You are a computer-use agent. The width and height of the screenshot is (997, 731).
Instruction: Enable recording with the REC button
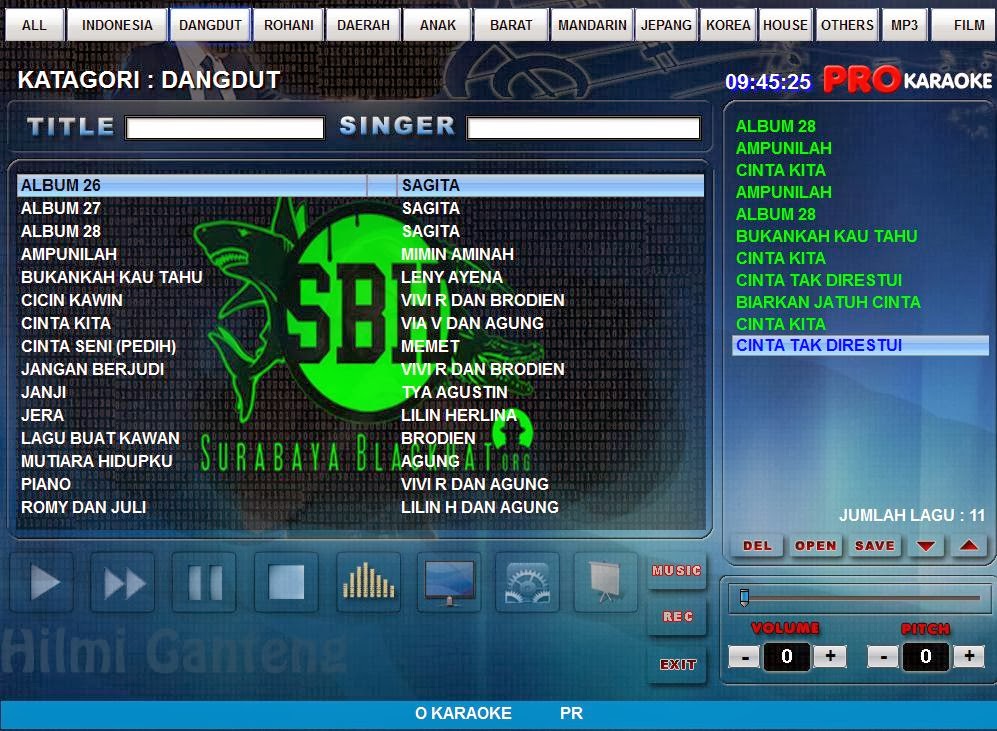click(x=676, y=617)
